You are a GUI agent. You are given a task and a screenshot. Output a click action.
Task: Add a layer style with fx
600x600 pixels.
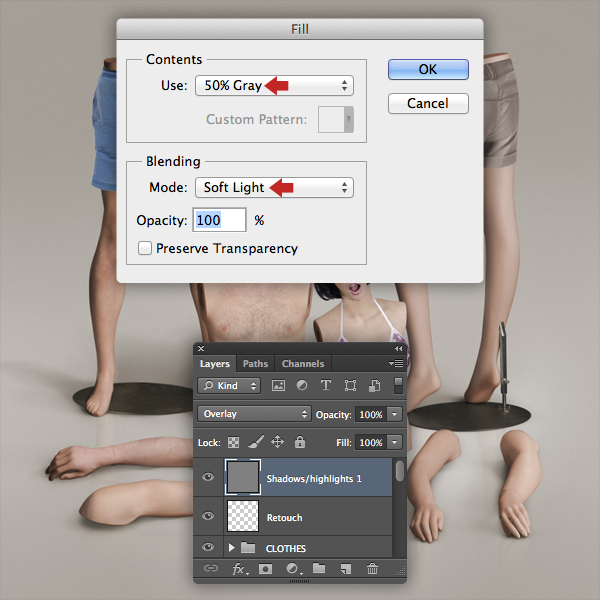click(x=240, y=569)
